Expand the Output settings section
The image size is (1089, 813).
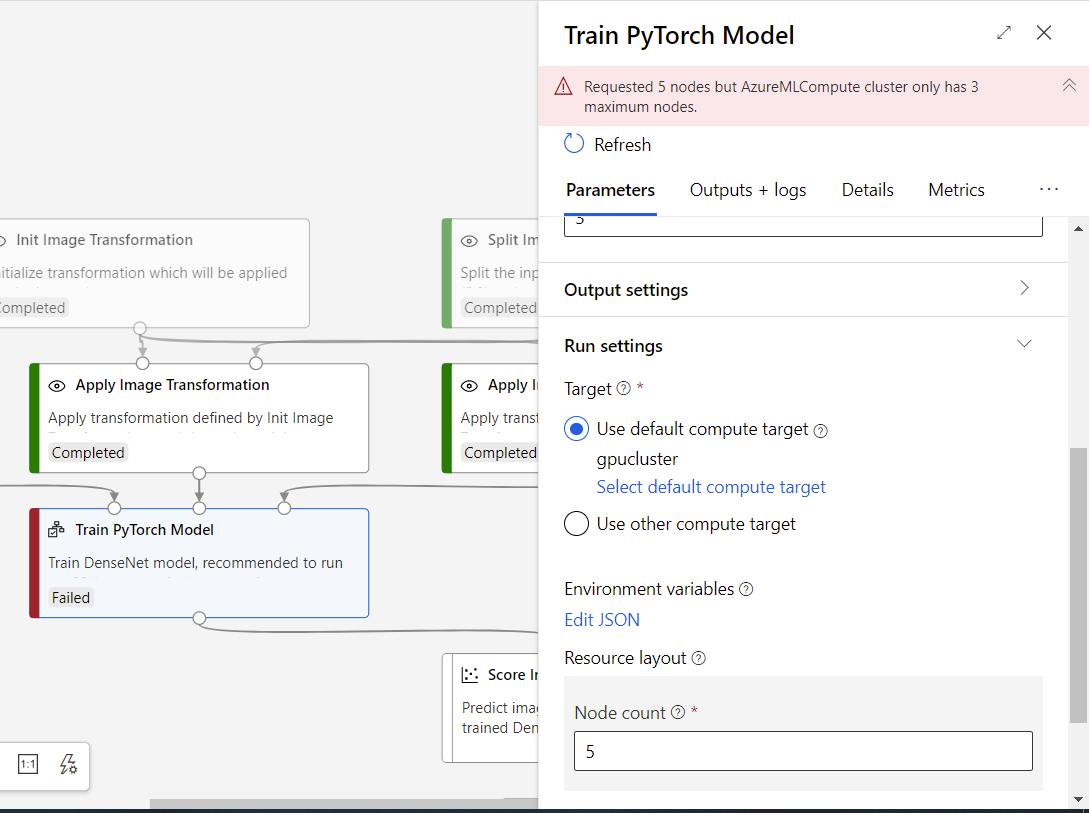pyautogui.click(x=1024, y=289)
